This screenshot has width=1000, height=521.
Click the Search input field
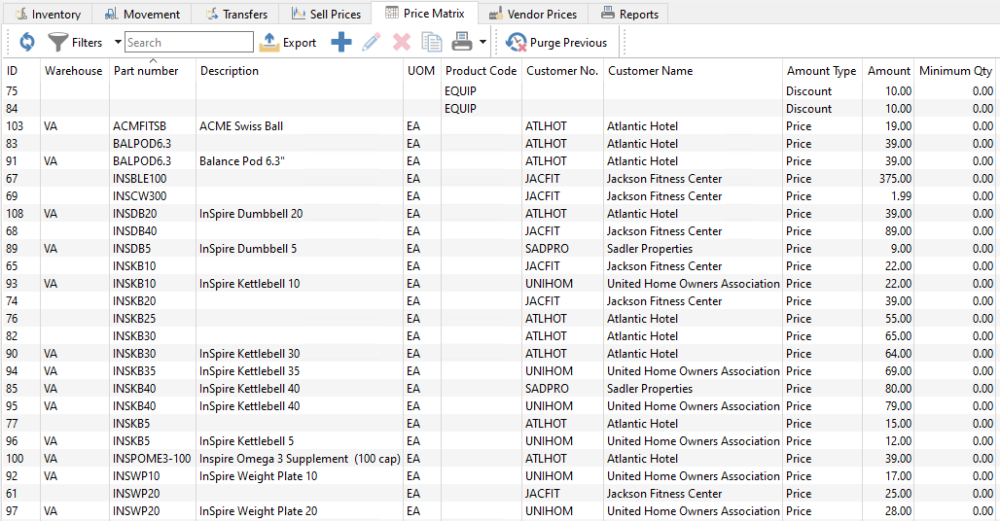189,43
